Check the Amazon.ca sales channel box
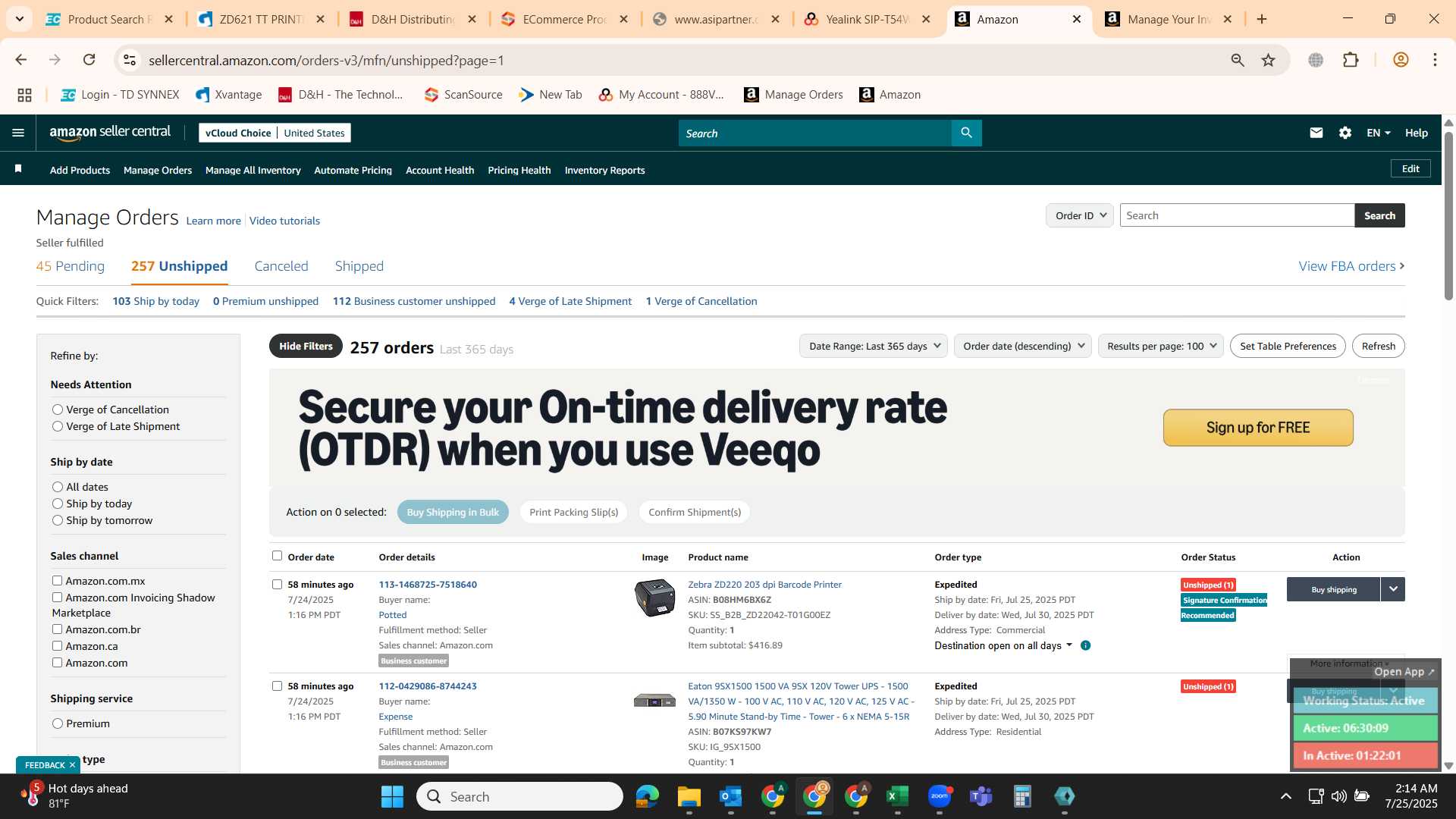 pyautogui.click(x=57, y=646)
